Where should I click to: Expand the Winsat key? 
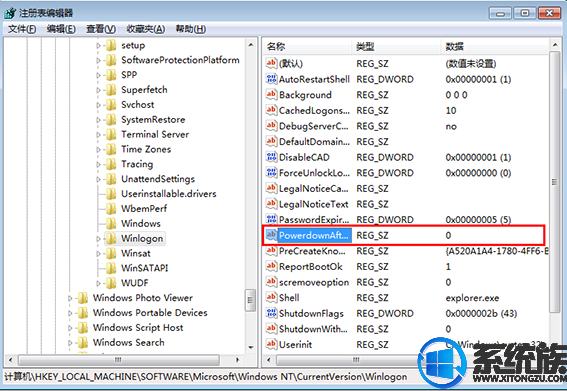tap(98, 254)
